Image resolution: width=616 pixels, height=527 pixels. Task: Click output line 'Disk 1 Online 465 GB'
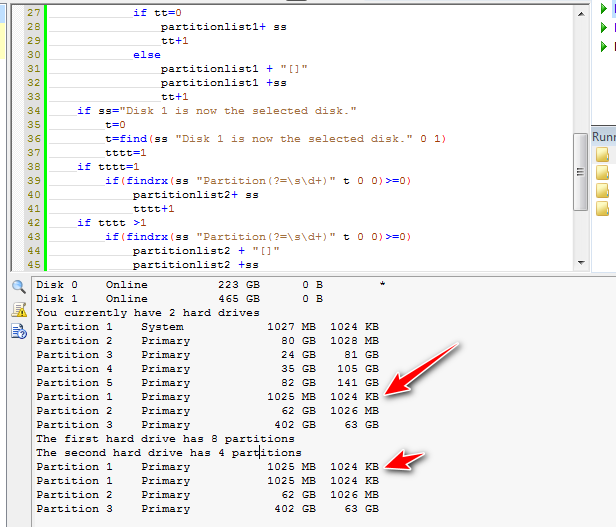(x=180, y=299)
